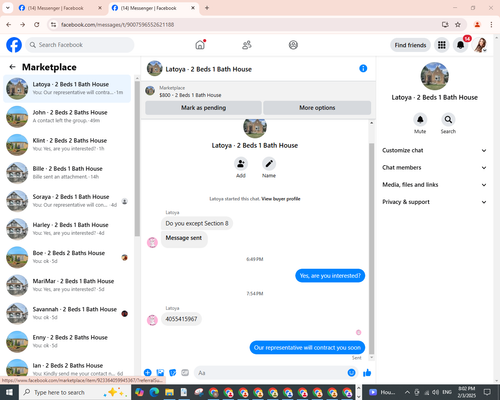This screenshot has height=400, width=500.
Task: Open the John - 2 Beds 2 Baths House chat
Action: 67,116
